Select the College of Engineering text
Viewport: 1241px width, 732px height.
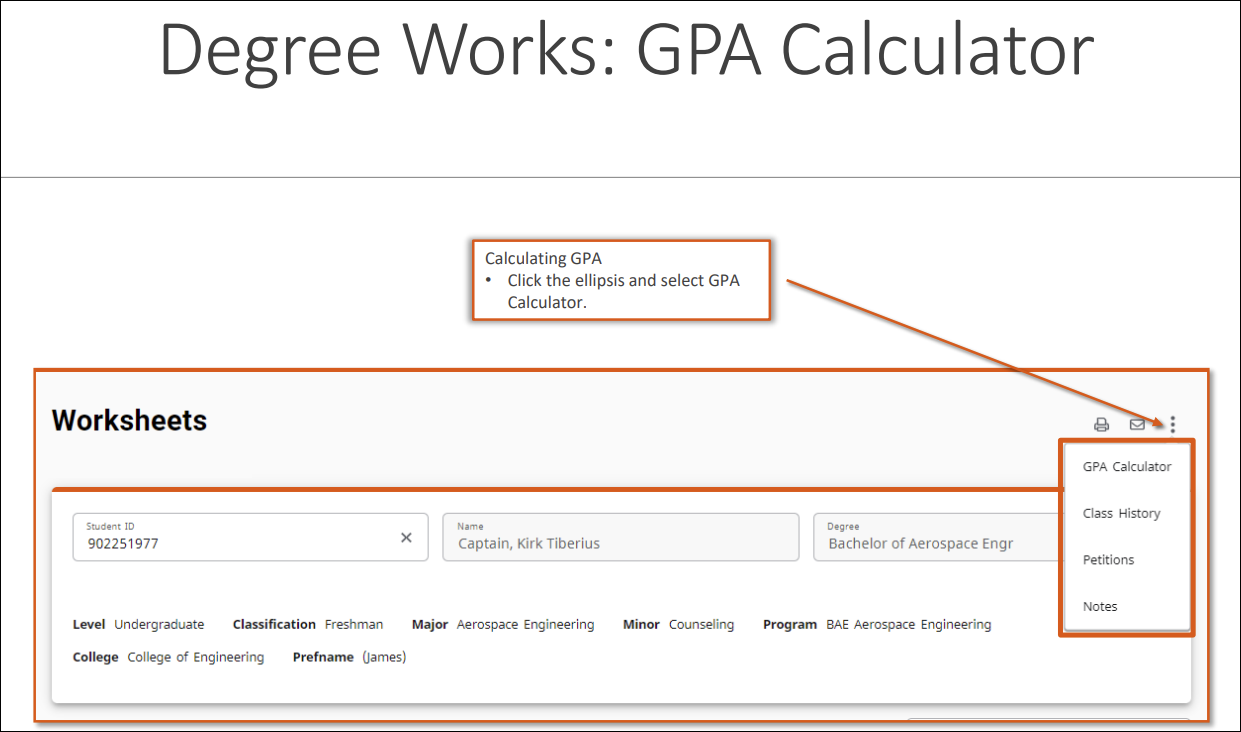[195, 657]
